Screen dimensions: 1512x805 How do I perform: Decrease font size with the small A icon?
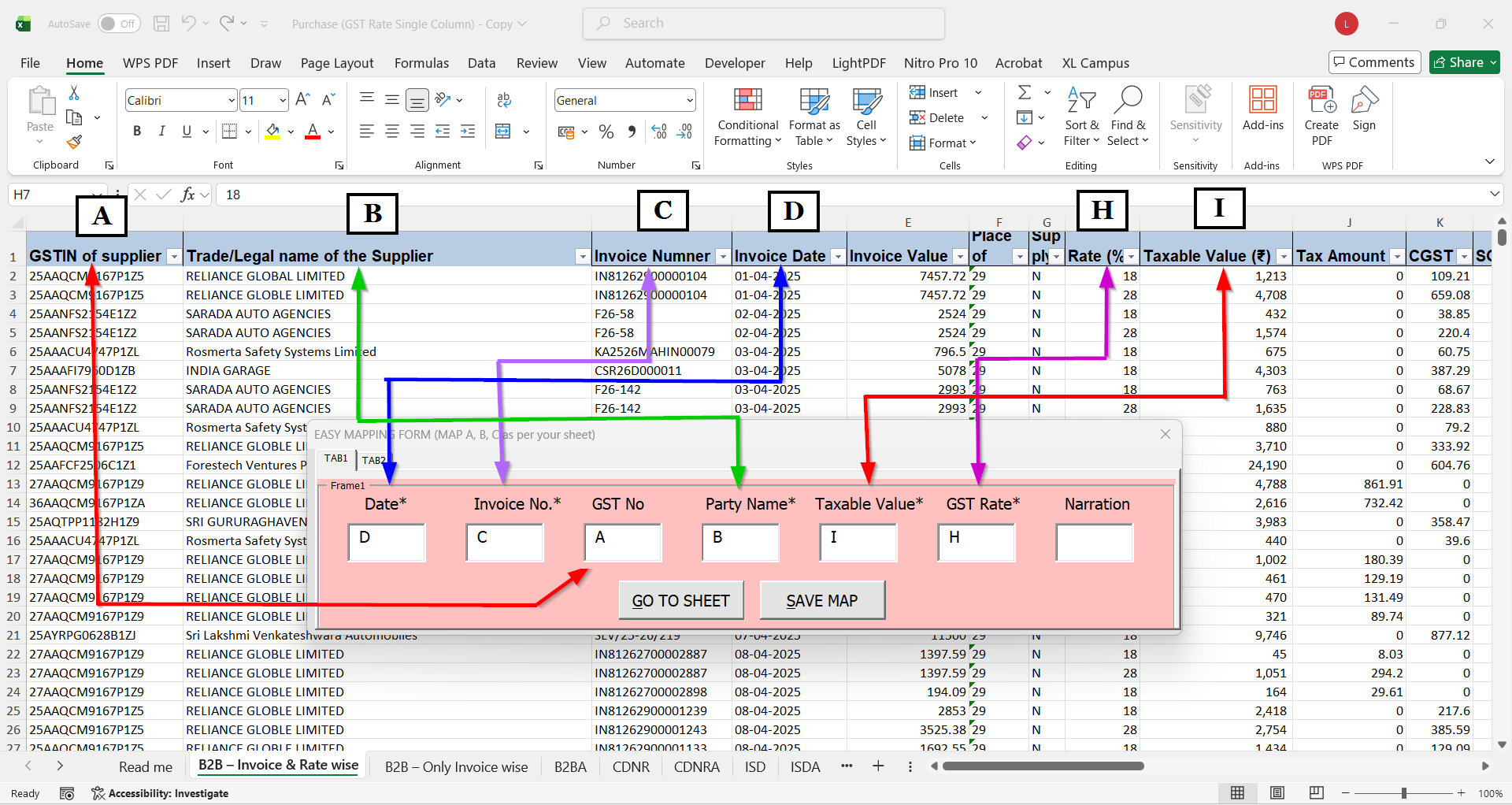pyautogui.click(x=328, y=99)
